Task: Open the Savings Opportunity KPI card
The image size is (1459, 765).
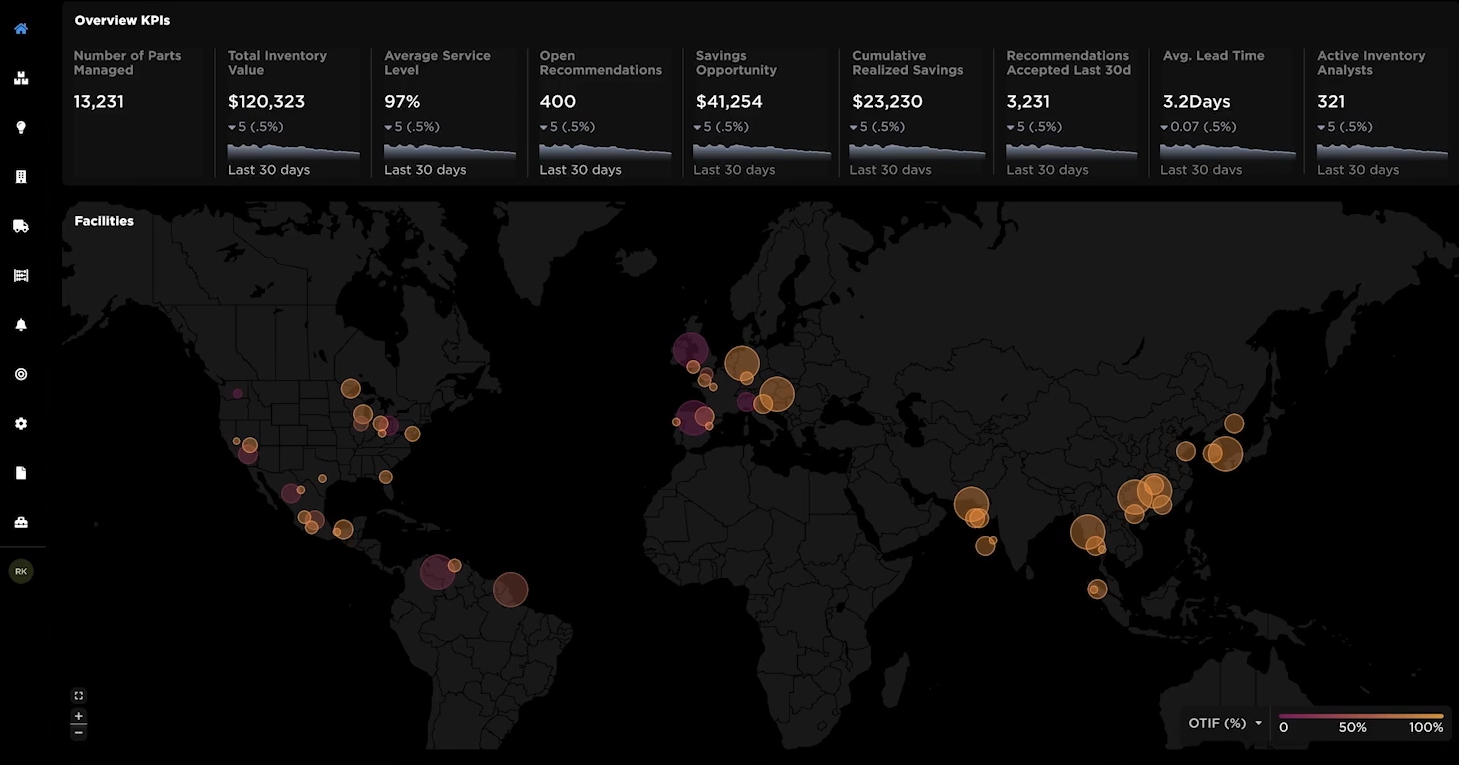Action: 761,112
